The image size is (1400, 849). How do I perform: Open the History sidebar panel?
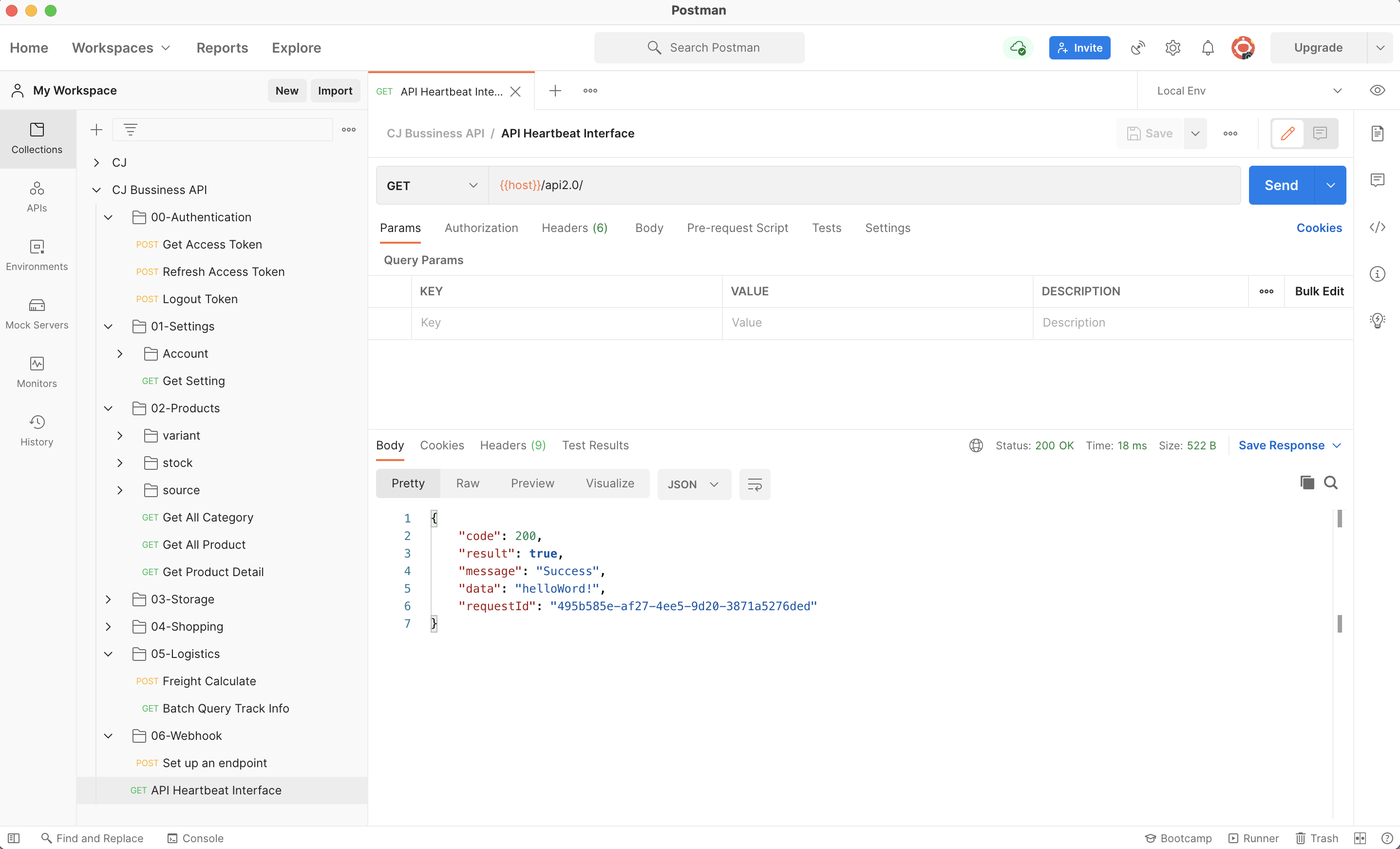pyautogui.click(x=37, y=431)
